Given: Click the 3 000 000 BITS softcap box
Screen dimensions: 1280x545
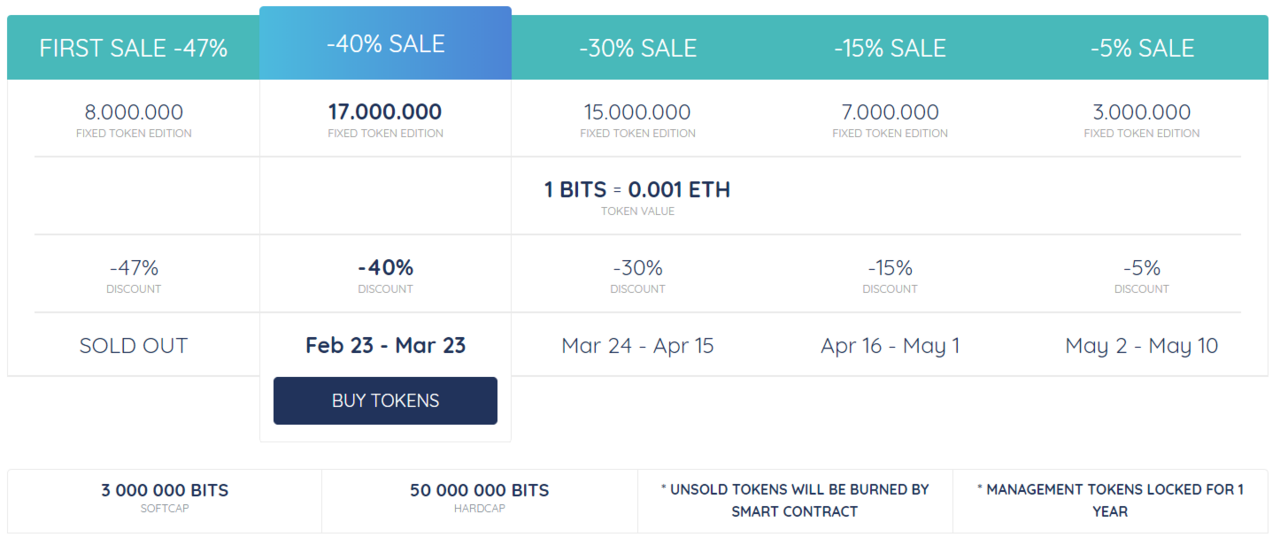Looking at the screenshot, I should [165, 498].
